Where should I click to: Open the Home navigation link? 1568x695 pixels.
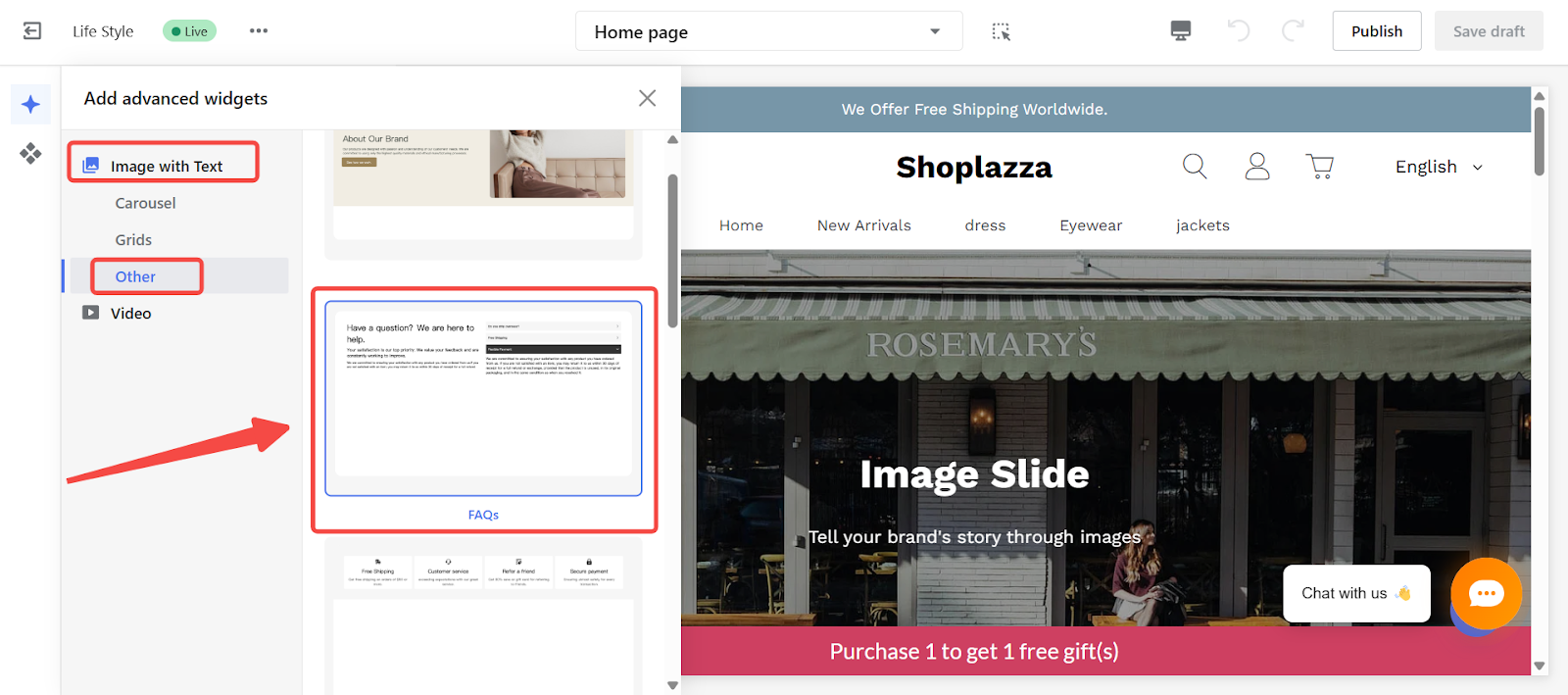click(741, 225)
